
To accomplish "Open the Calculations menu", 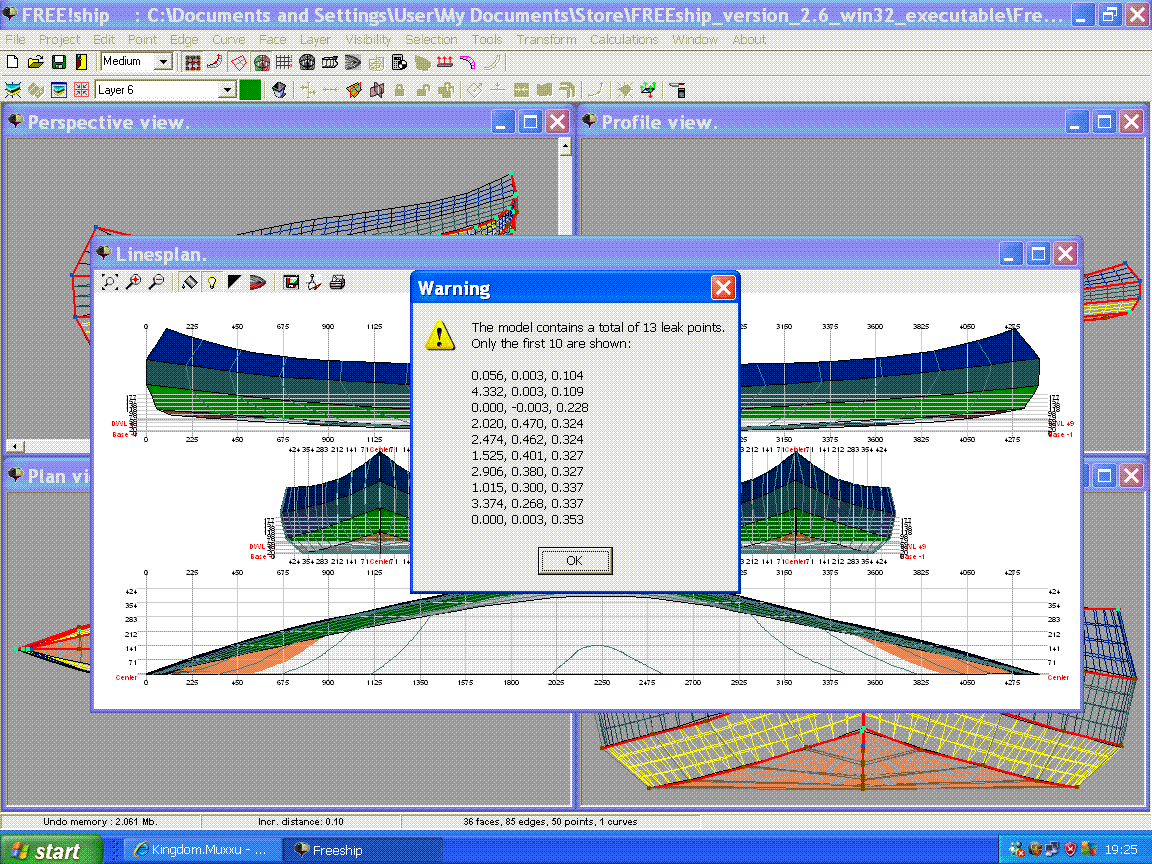I will pos(624,40).
